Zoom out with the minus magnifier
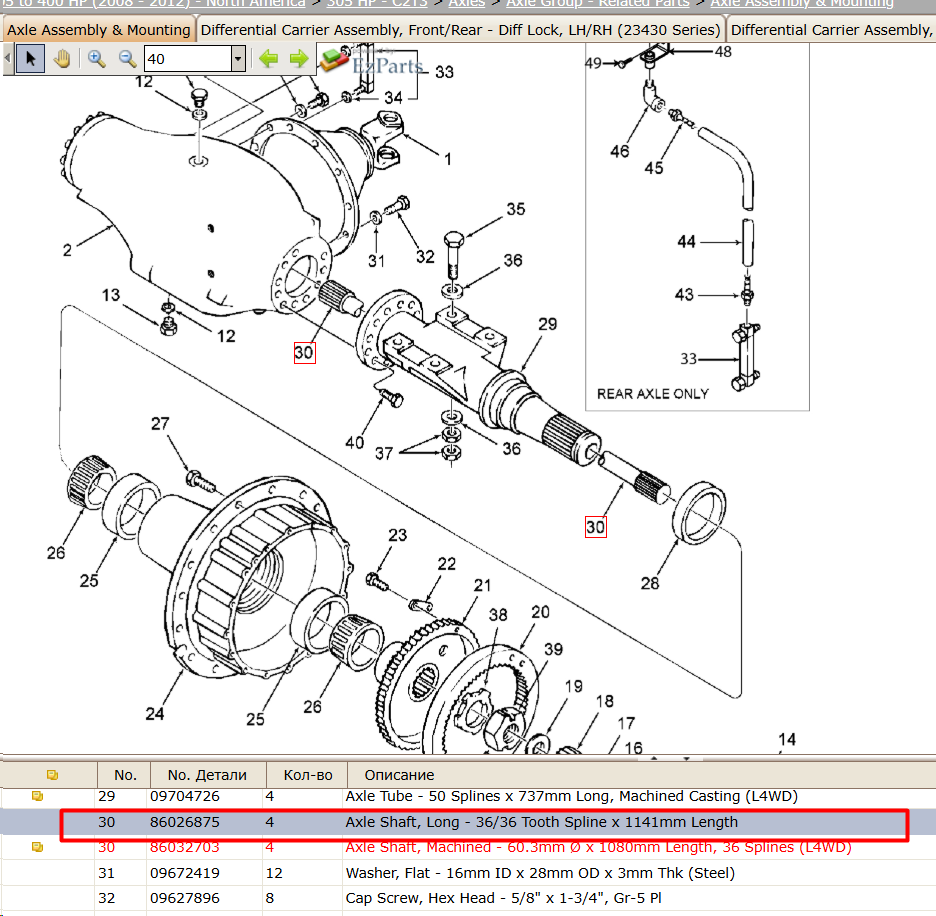Image resolution: width=936 pixels, height=916 pixels. (127, 59)
